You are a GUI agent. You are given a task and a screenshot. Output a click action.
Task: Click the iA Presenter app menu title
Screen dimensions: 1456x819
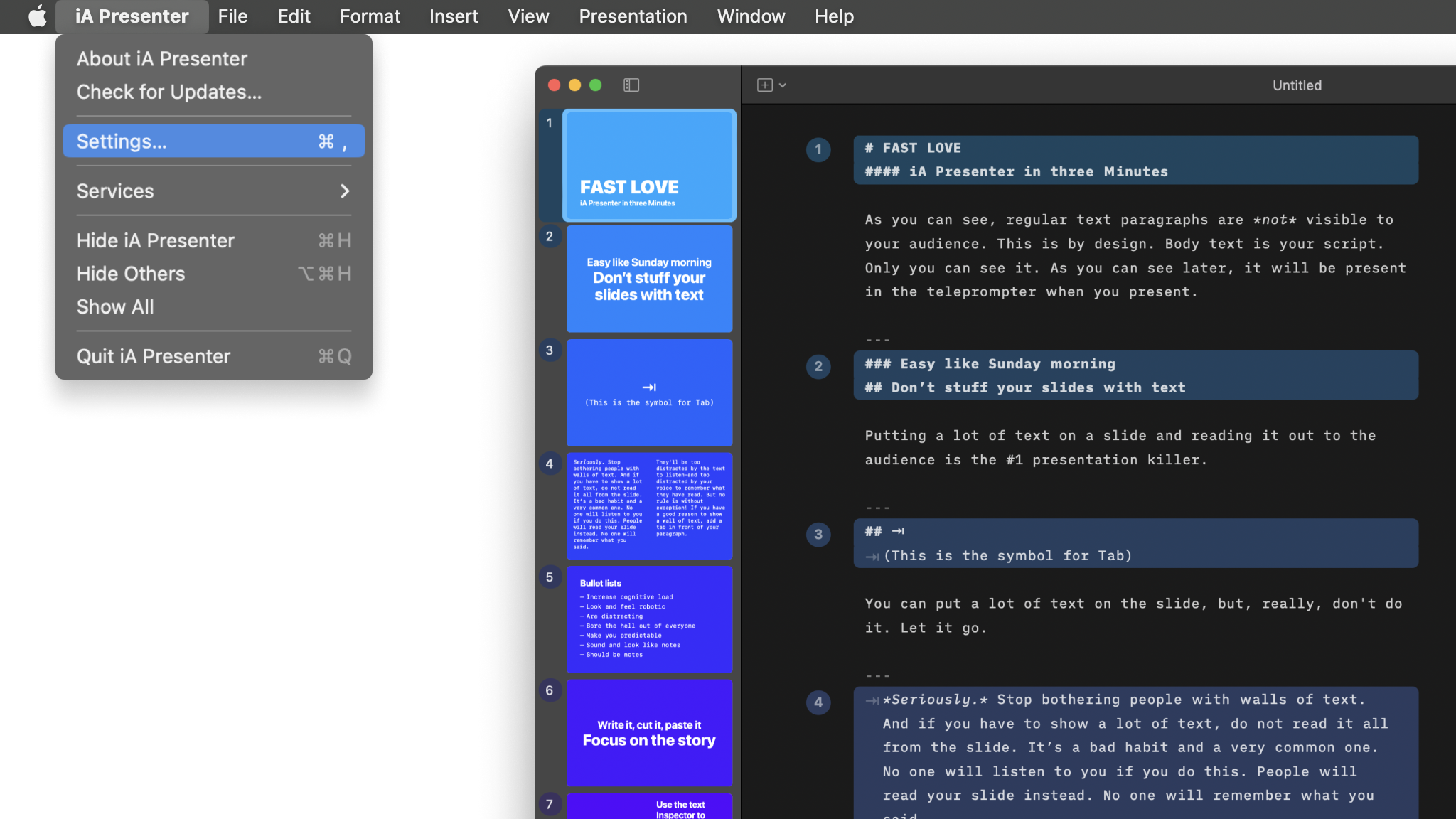[x=132, y=16]
